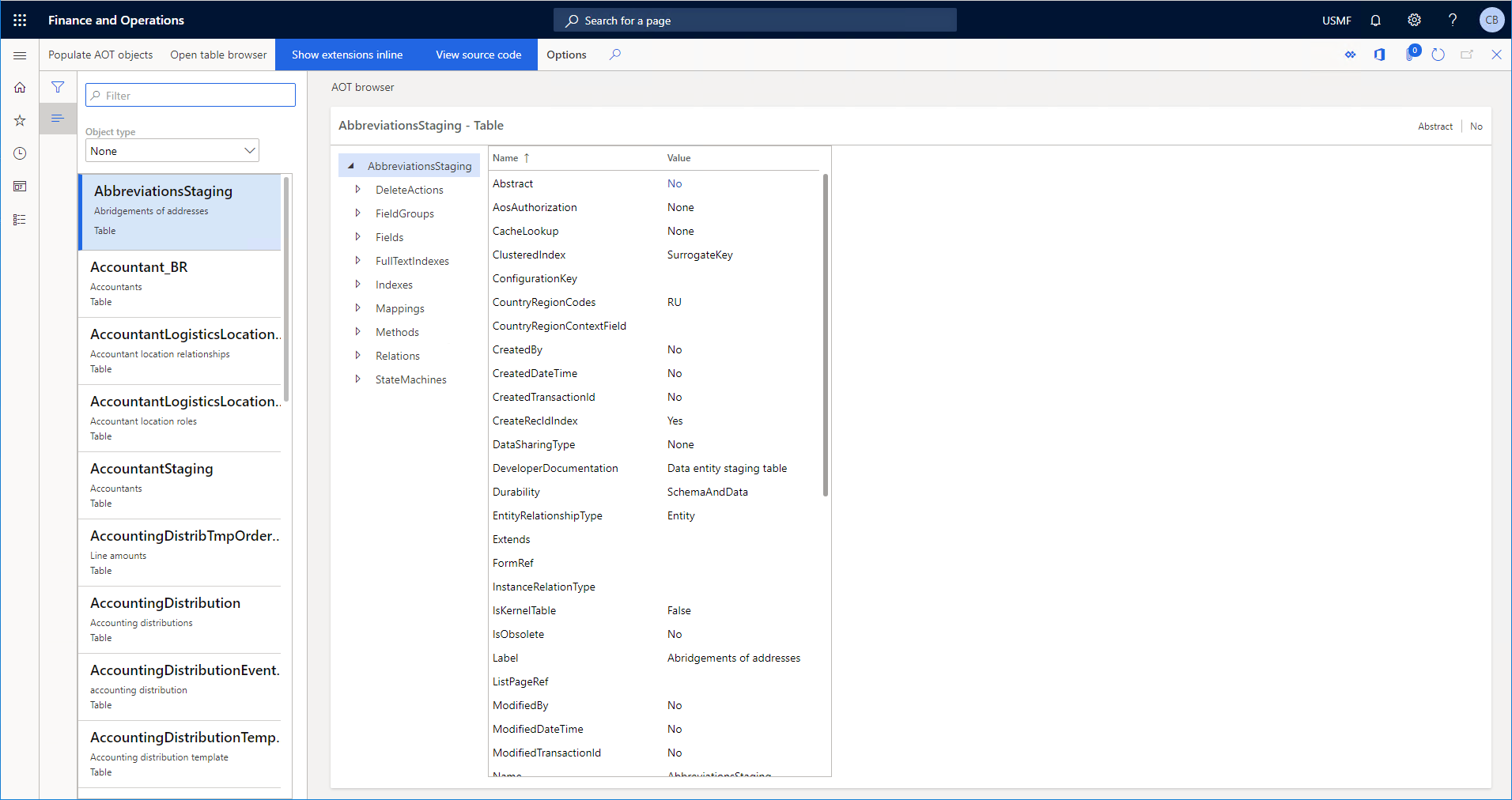
Task: Select AccountingDistribTmpOrder item
Action: click(x=180, y=552)
